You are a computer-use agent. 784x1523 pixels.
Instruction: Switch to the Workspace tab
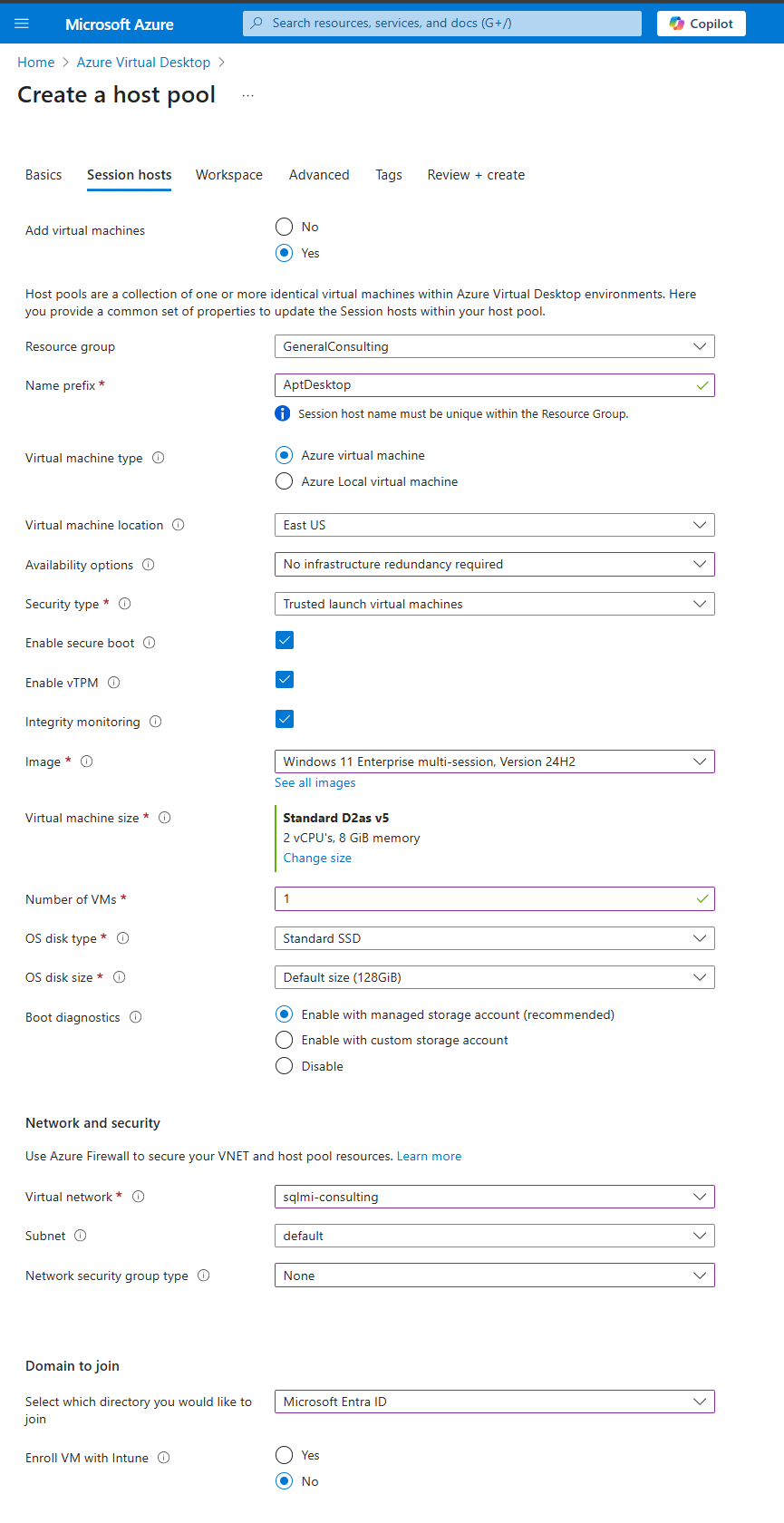tap(229, 175)
